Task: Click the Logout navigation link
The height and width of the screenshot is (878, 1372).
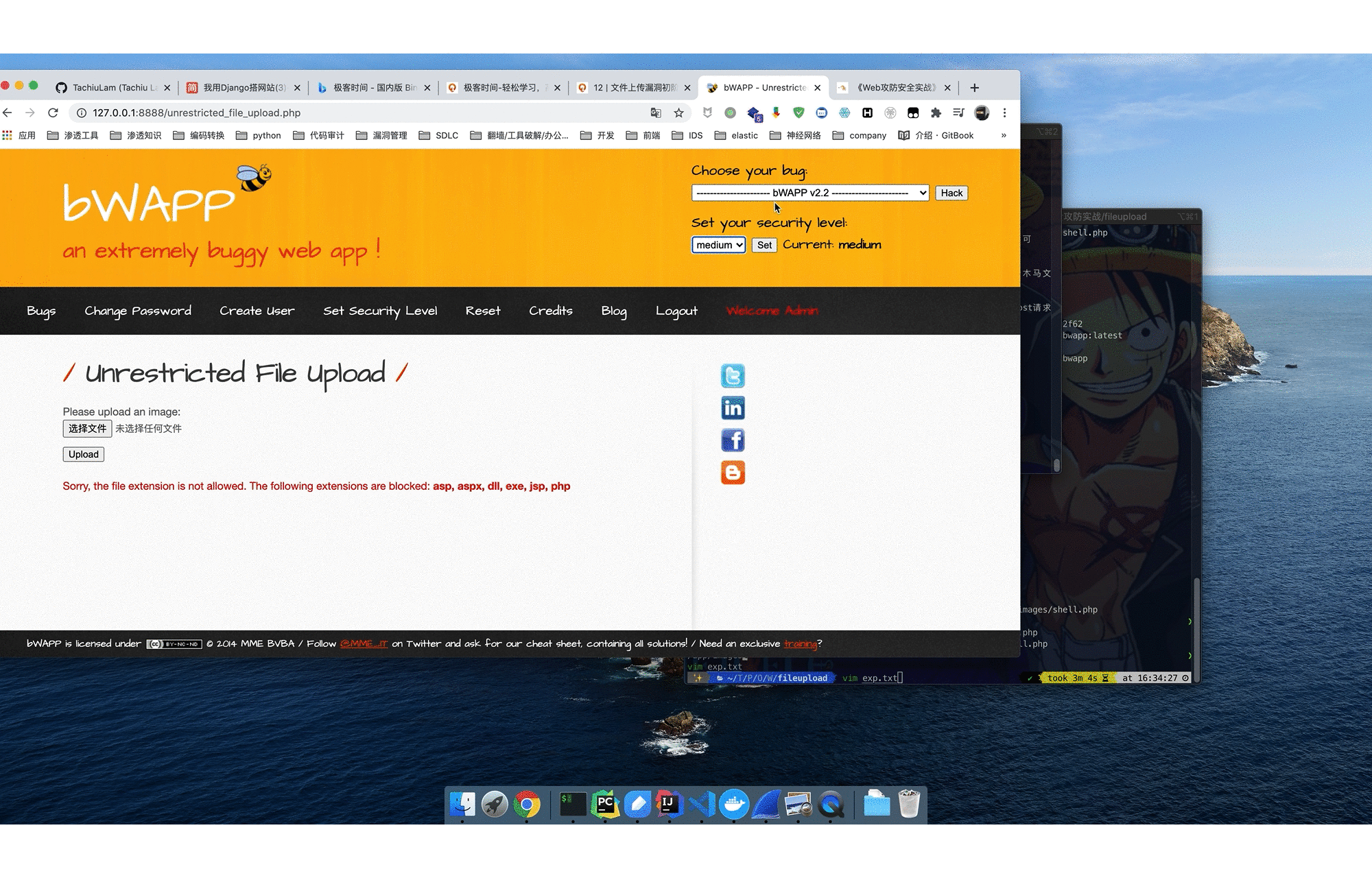Action: coord(676,310)
